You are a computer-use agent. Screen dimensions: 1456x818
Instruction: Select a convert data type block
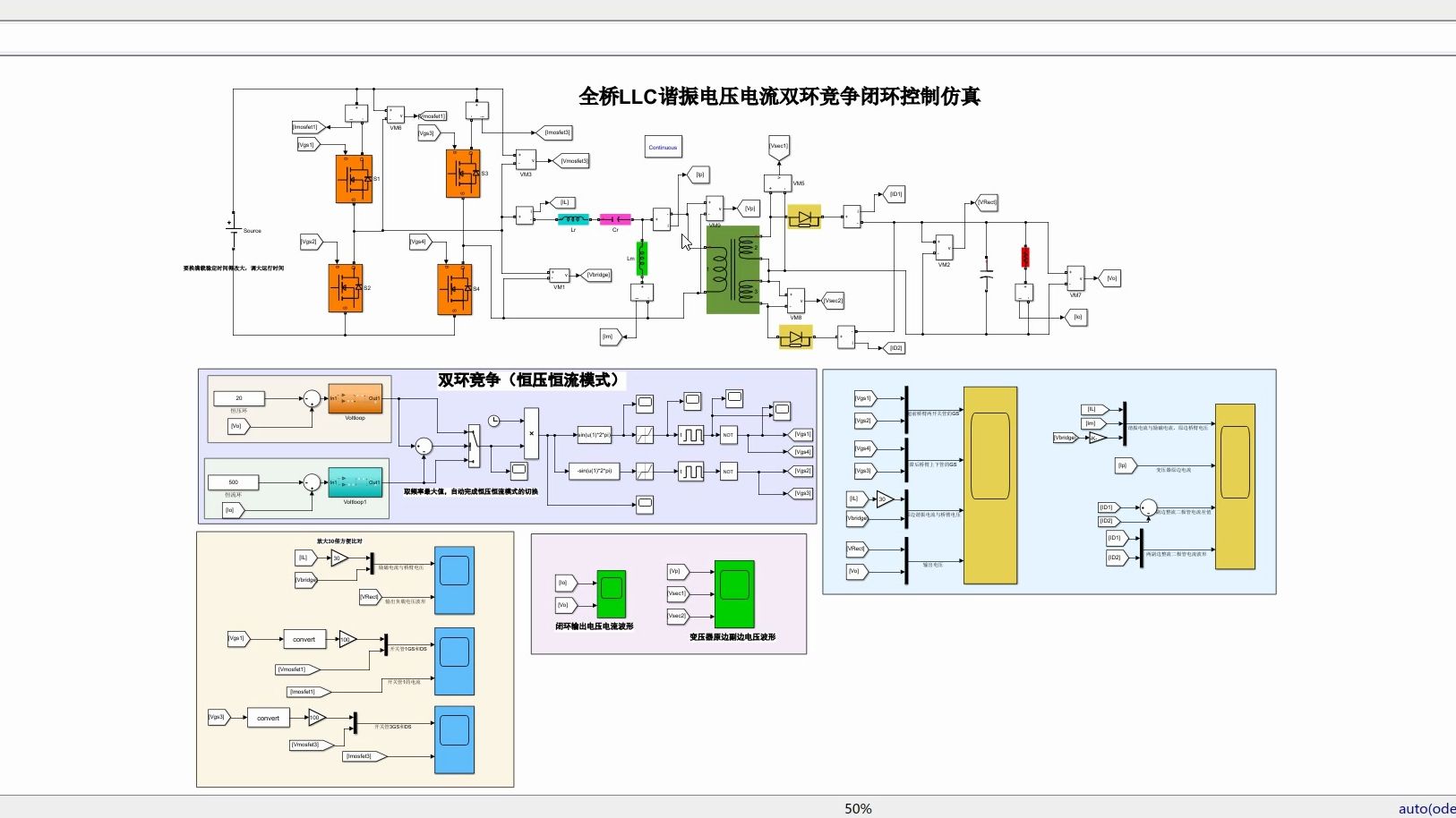coord(304,639)
